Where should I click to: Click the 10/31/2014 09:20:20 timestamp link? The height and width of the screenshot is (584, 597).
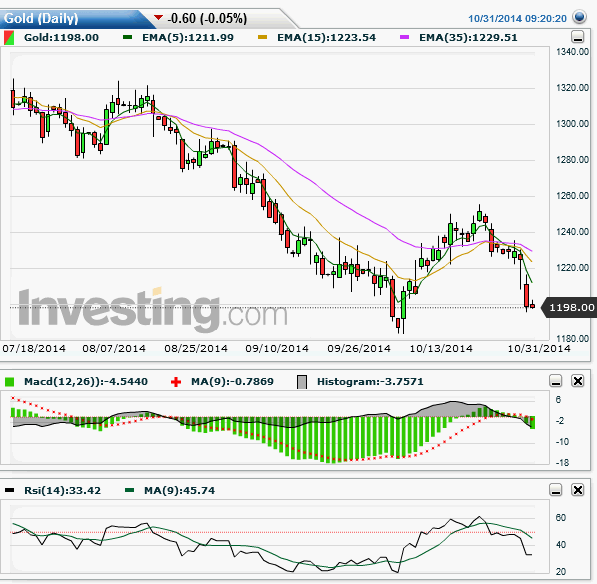click(517, 18)
